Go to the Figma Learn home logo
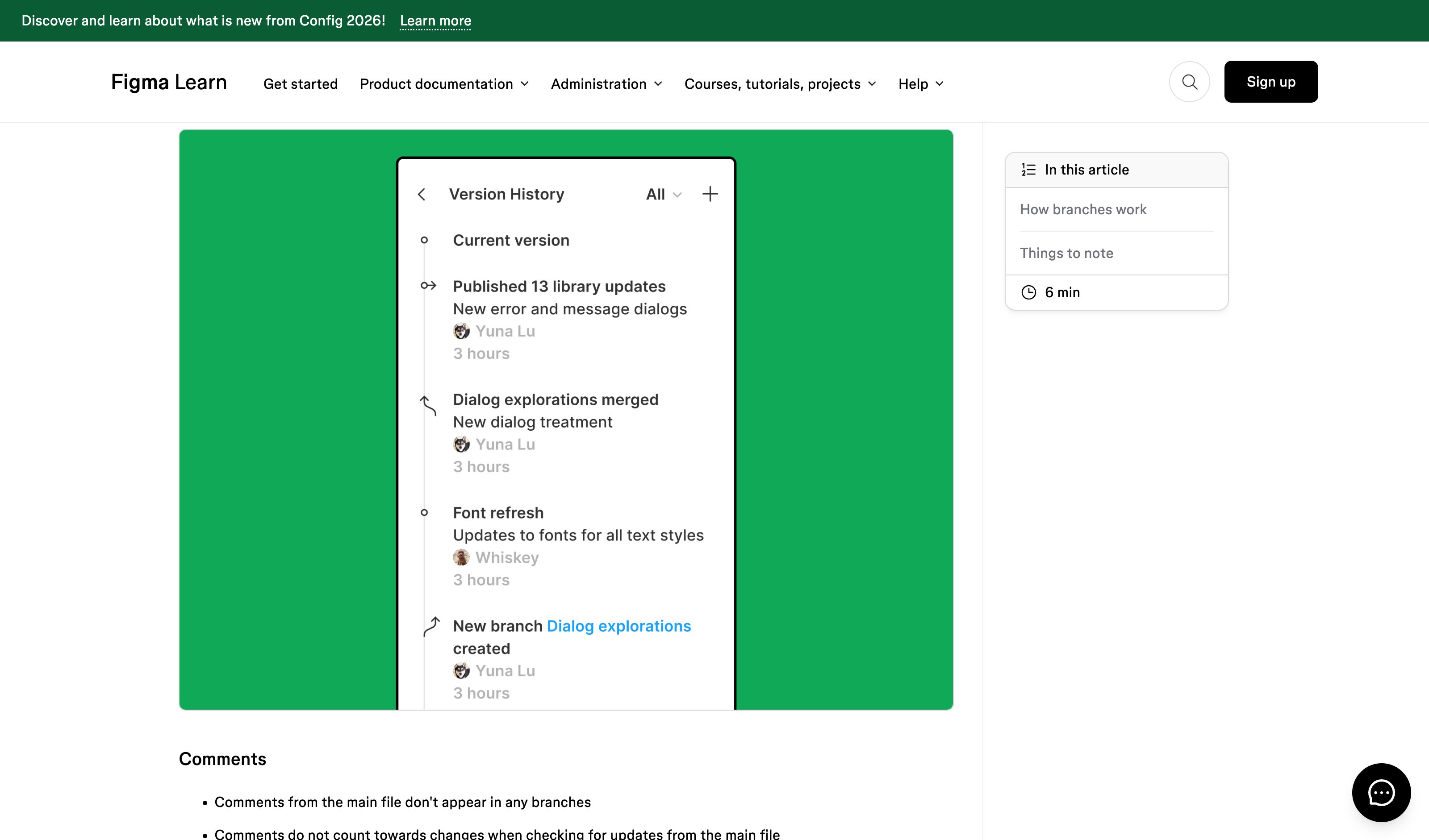The width and height of the screenshot is (1429, 840). pos(169,82)
